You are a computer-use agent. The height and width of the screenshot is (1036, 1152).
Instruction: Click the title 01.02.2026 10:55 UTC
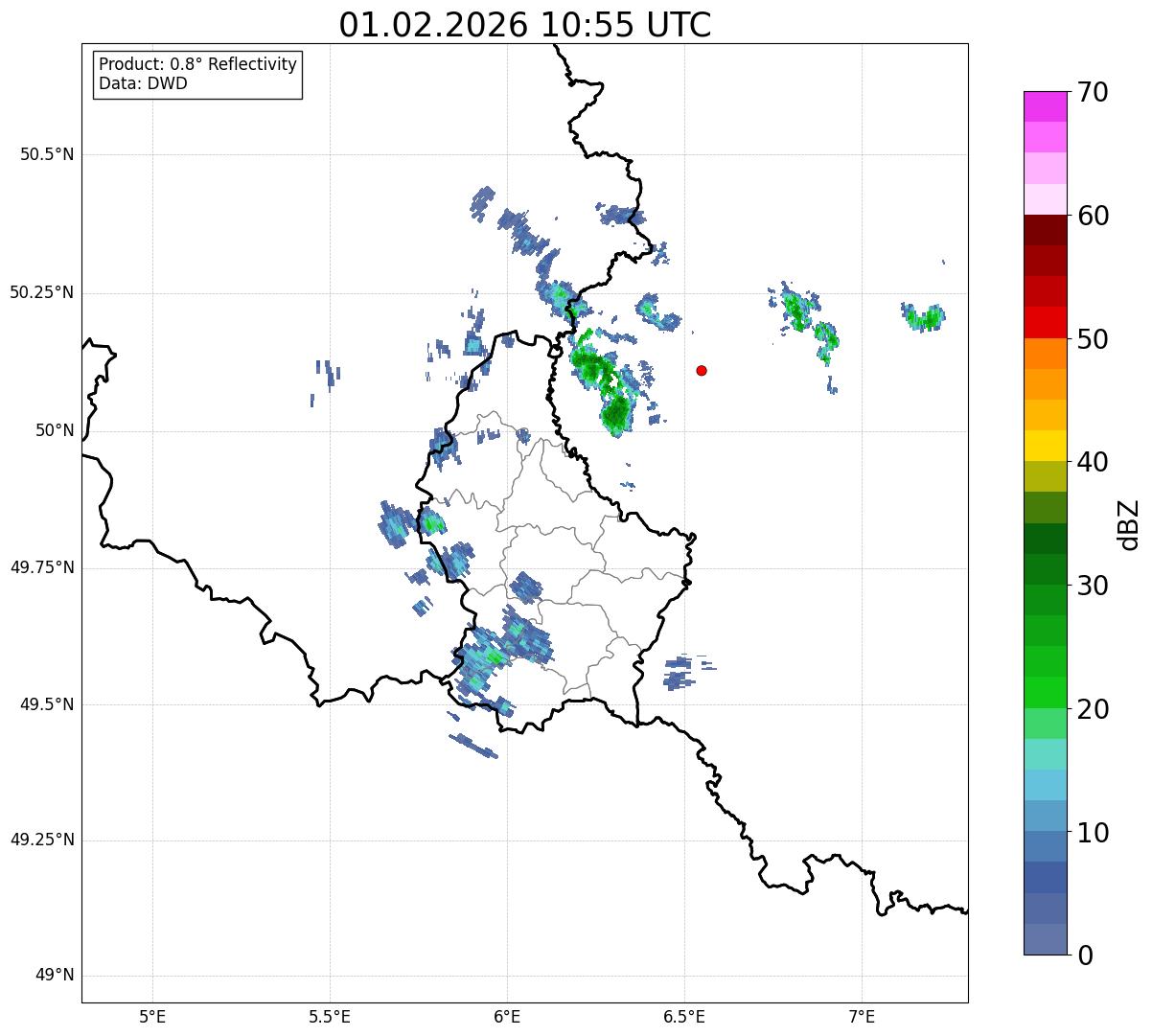point(525,25)
